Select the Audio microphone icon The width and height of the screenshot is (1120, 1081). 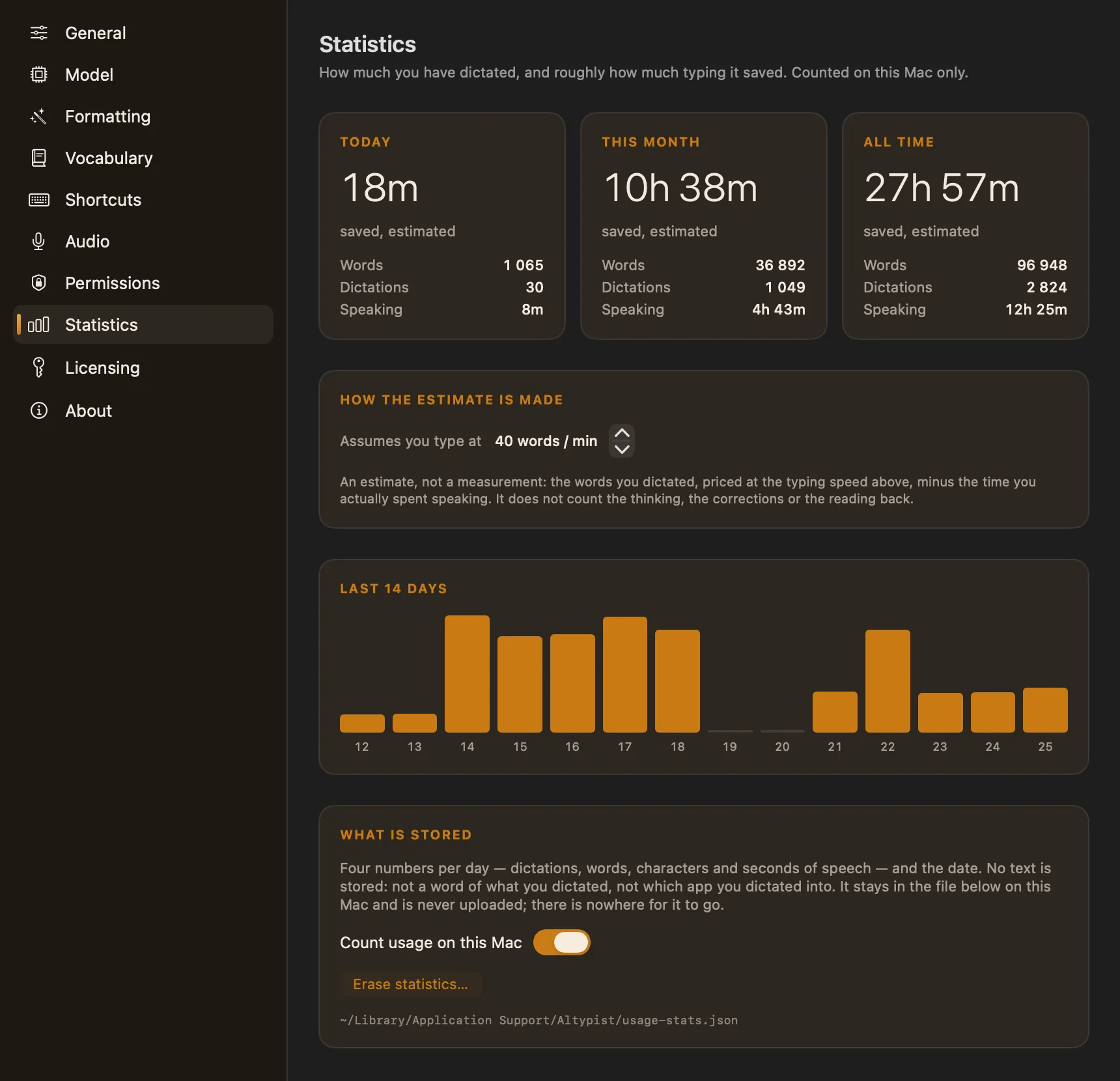click(x=39, y=241)
